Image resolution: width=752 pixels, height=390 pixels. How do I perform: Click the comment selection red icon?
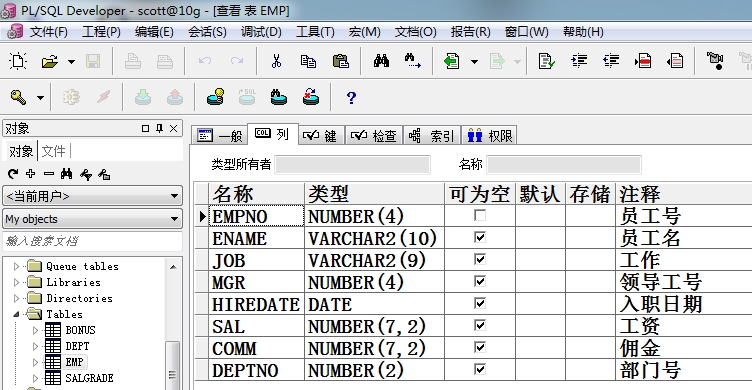pyautogui.click(x=643, y=61)
